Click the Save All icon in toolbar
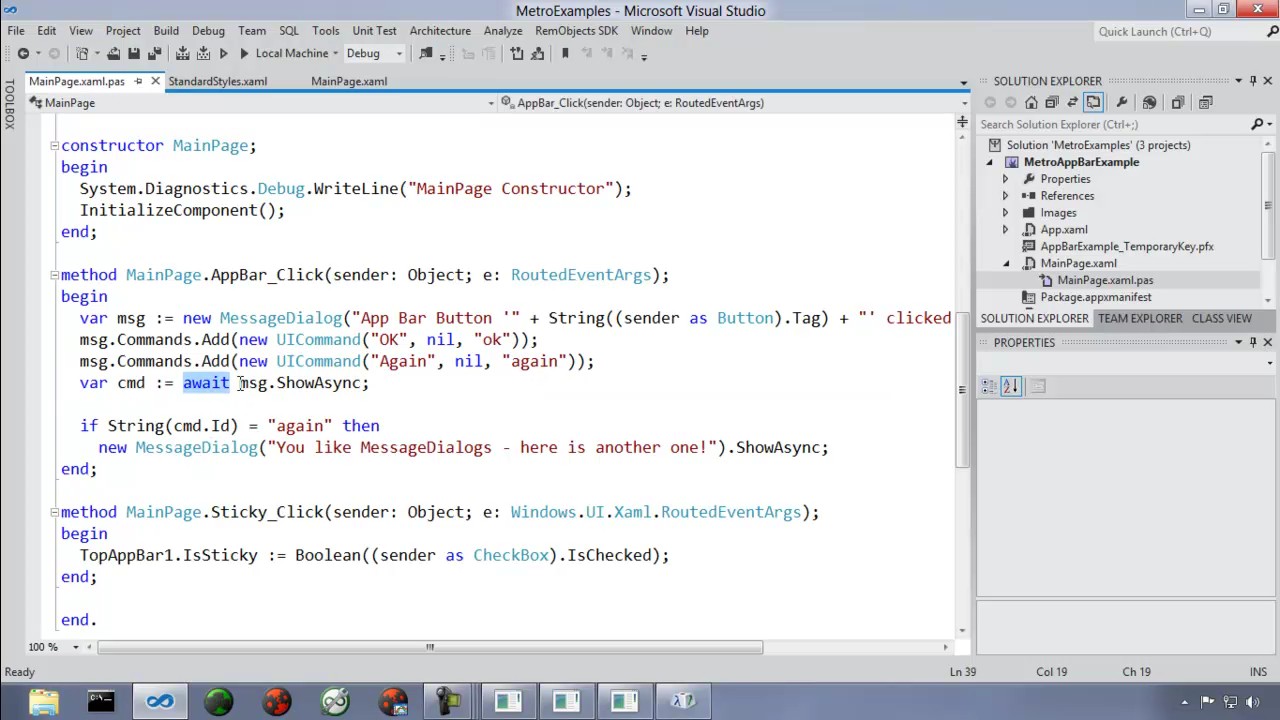 pos(154,53)
